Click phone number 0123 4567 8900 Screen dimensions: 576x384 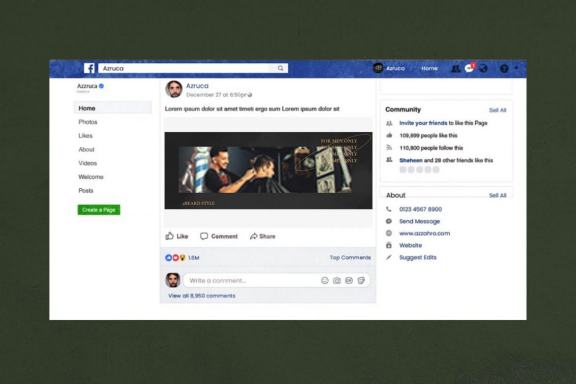(x=421, y=209)
